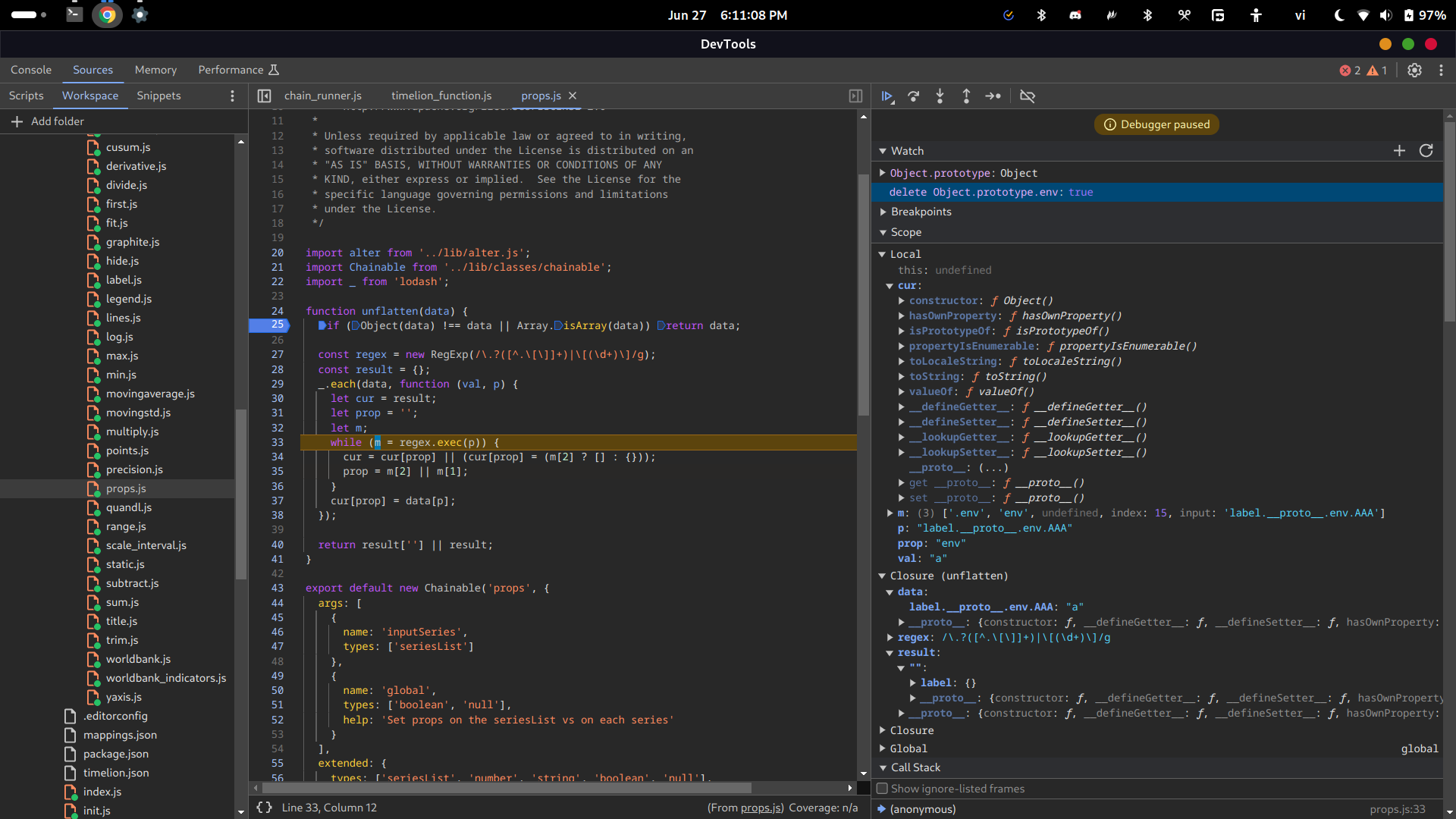Viewport: 1456px width, 819px height.
Task: Open the Snippets navigator tab
Action: pyautogui.click(x=158, y=96)
